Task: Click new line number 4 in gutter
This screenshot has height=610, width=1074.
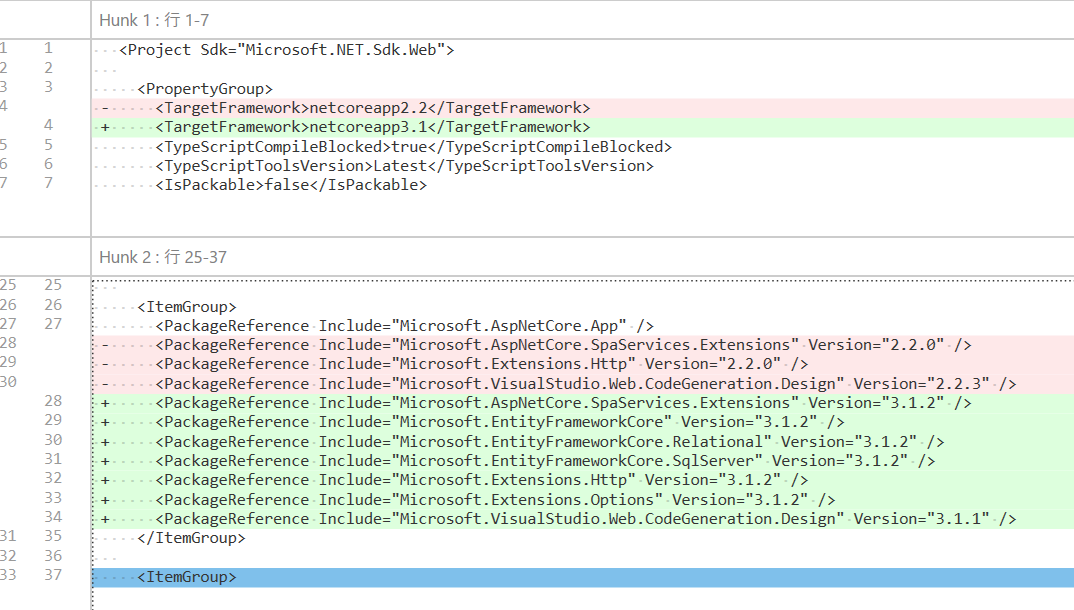Action: tap(48, 125)
